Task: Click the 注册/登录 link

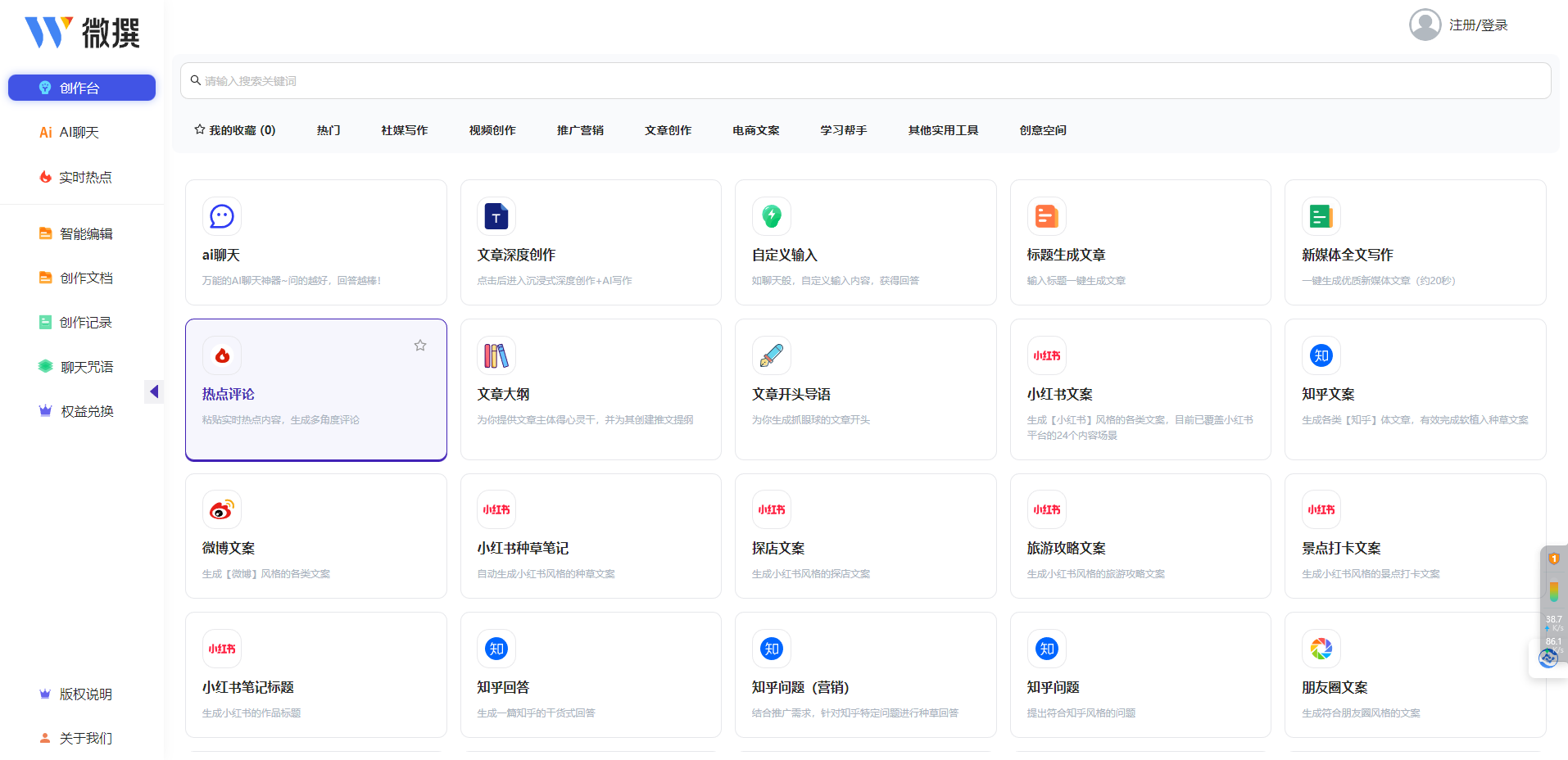Action: tap(1478, 25)
